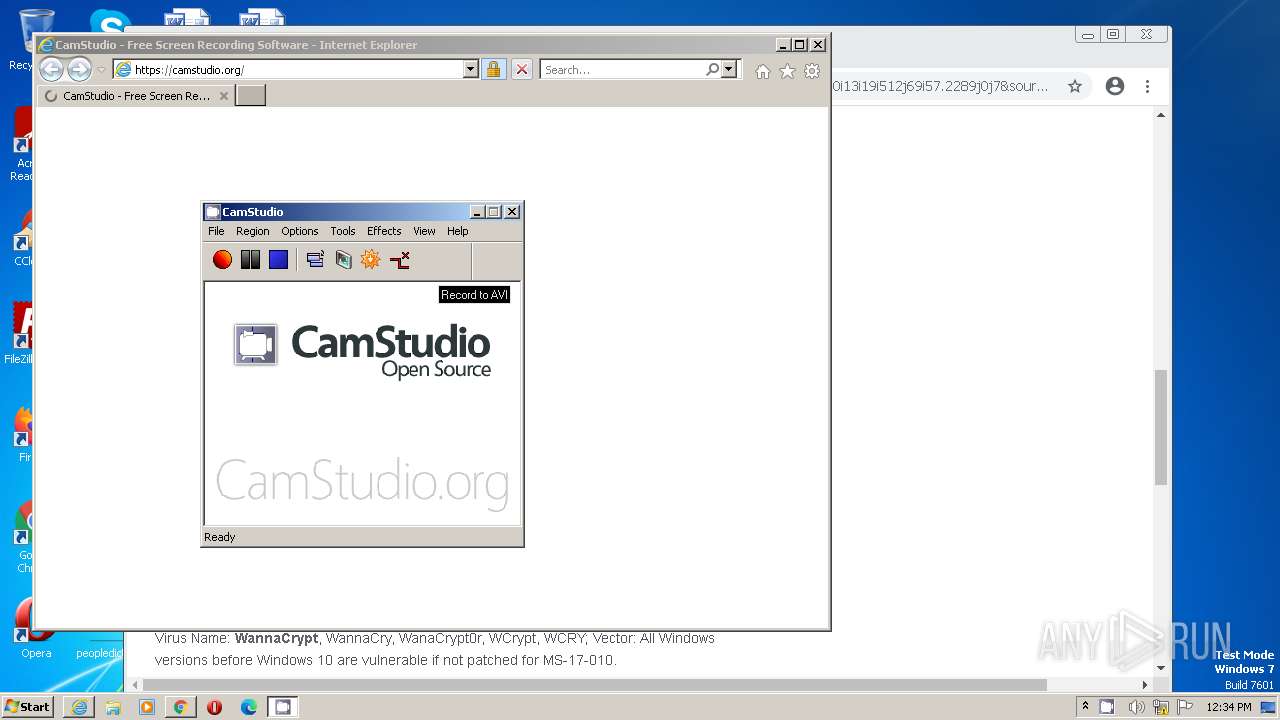1280x720 pixels.
Task: Click the CamStudio Open Source logo
Action: (362, 349)
